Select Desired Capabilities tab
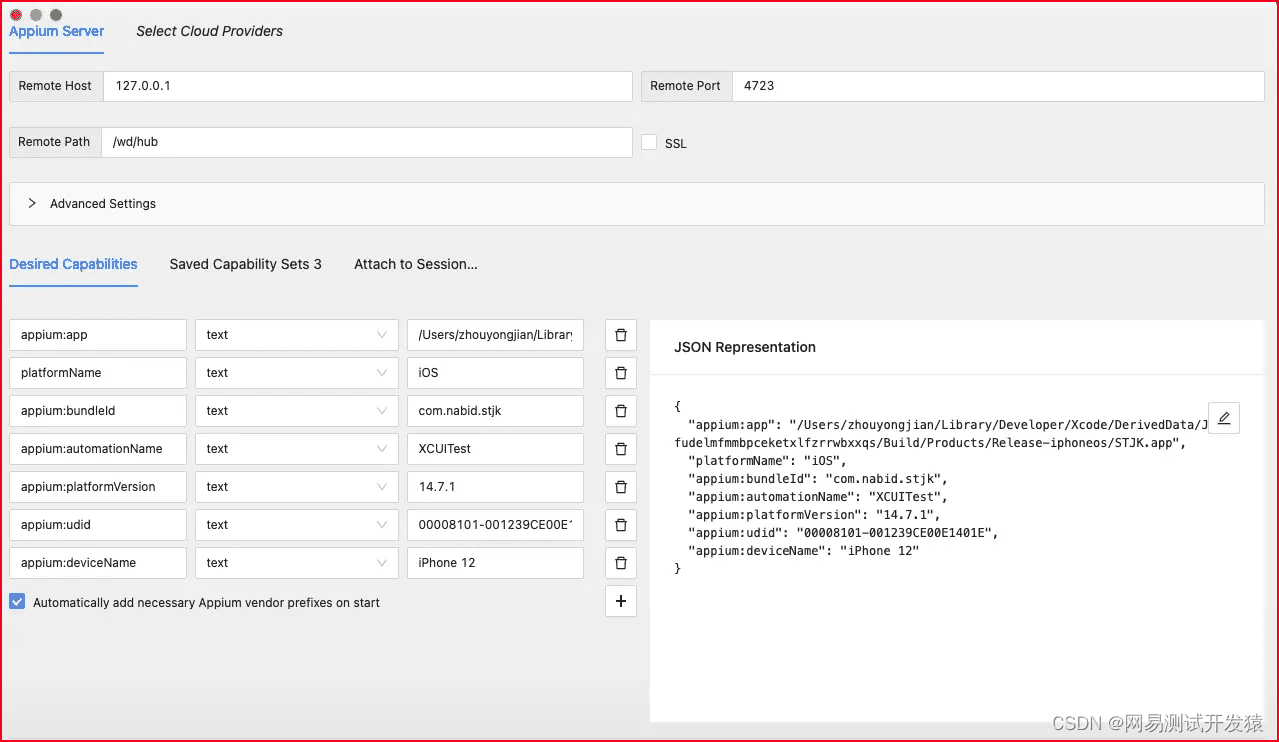Image resolution: width=1279 pixels, height=742 pixels. [x=73, y=264]
